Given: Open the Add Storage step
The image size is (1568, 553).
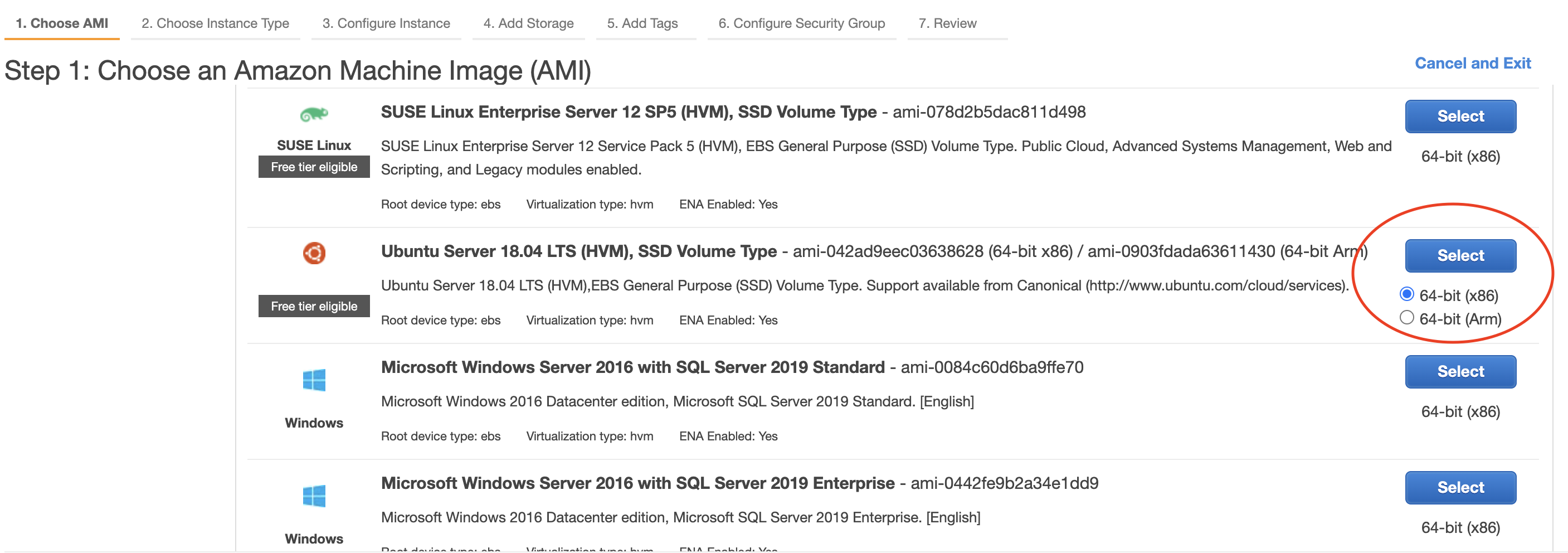Looking at the screenshot, I should pos(528,23).
